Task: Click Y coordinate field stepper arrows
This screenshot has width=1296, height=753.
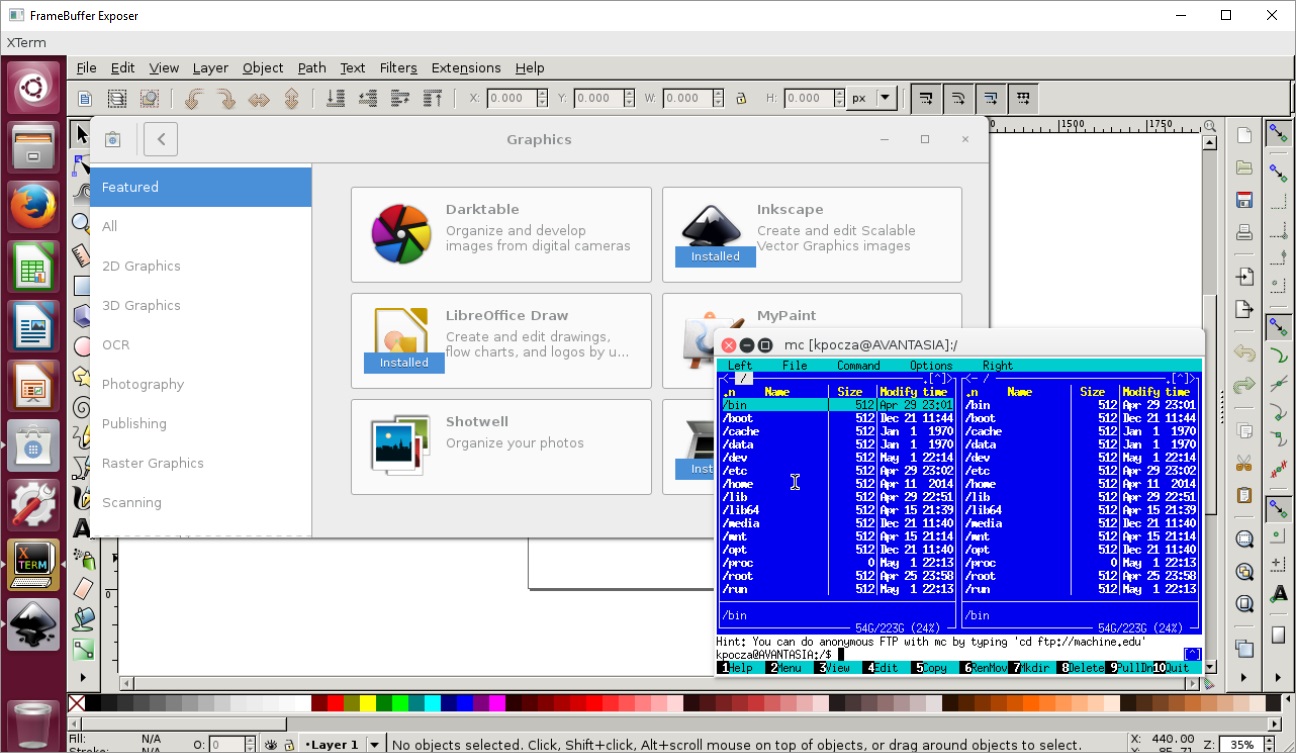Action: (x=629, y=98)
